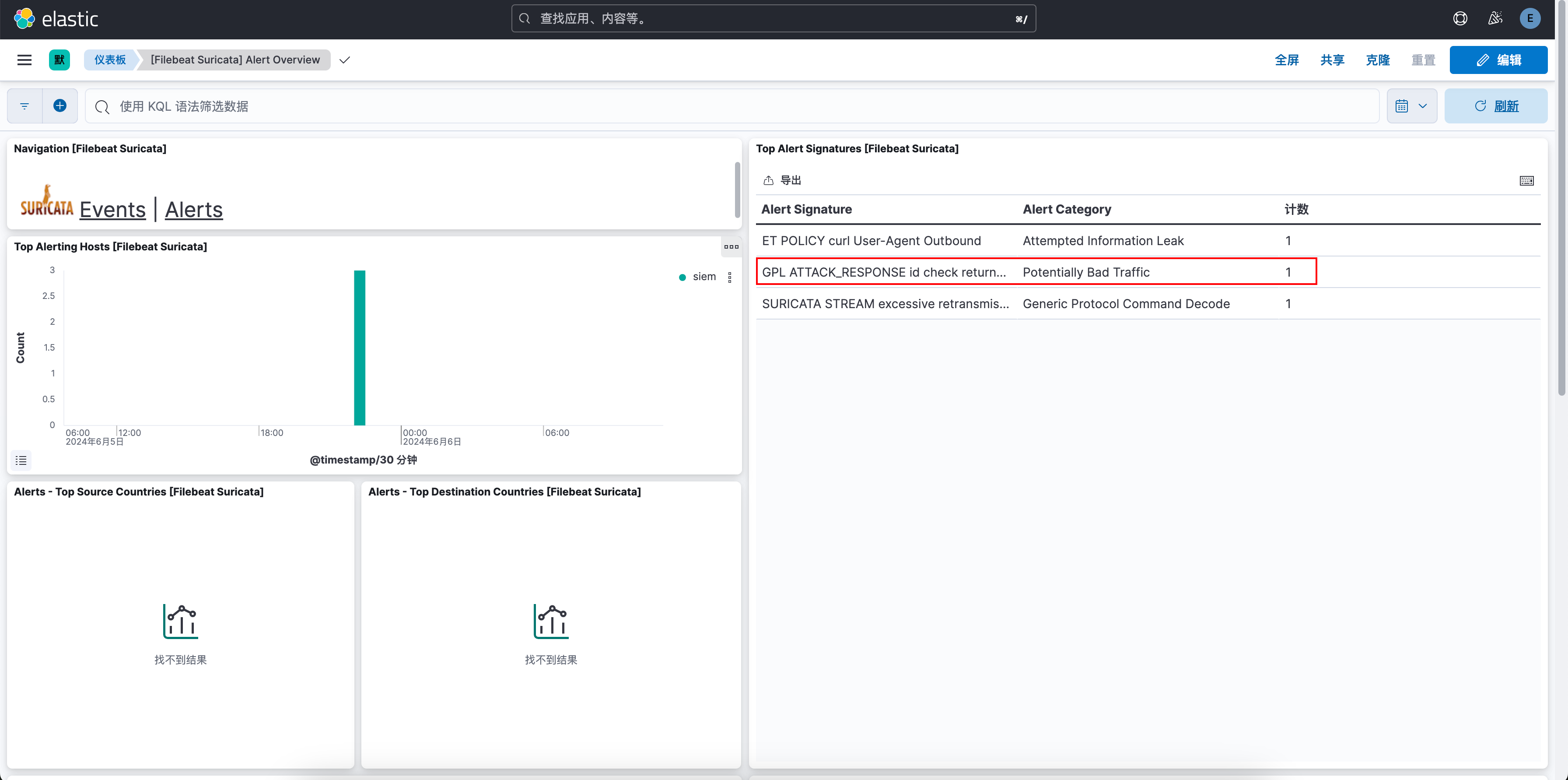
Task: Add a new filter with plus icon
Action: coord(59,106)
